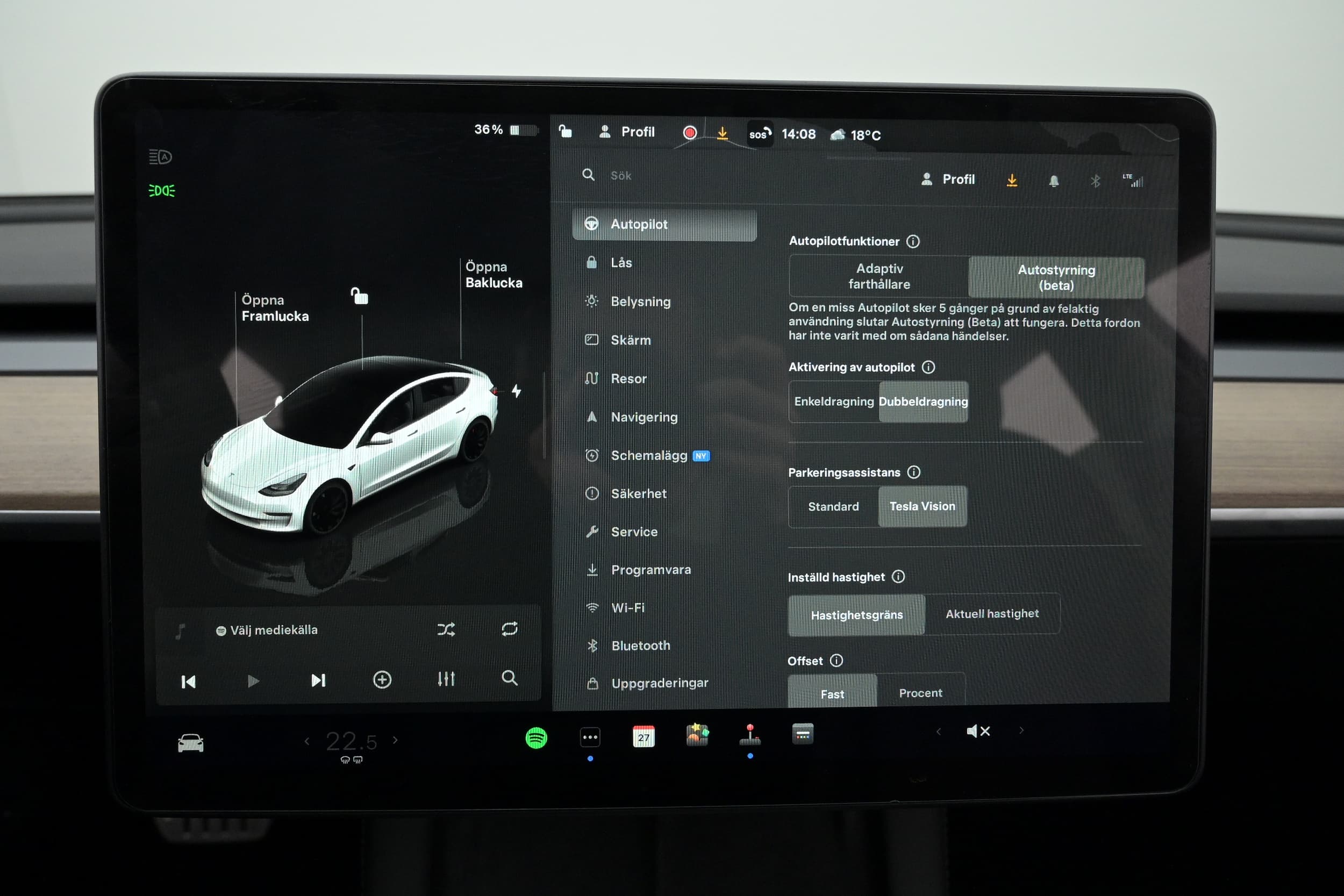The height and width of the screenshot is (896, 1344).
Task: Tap the download icon in top status bar
Action: (723, 134)
